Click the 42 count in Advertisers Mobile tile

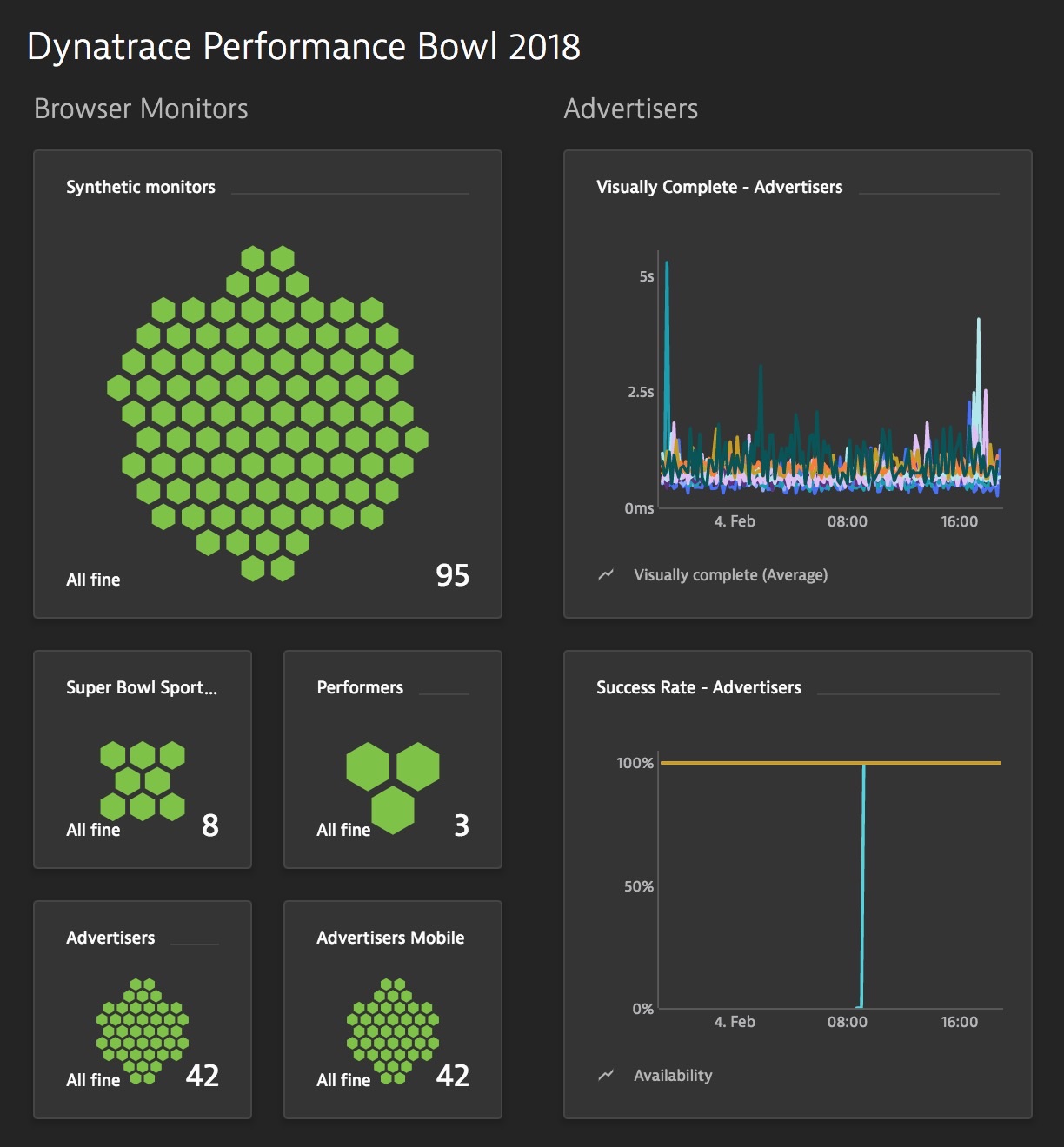pos(453,1076)
